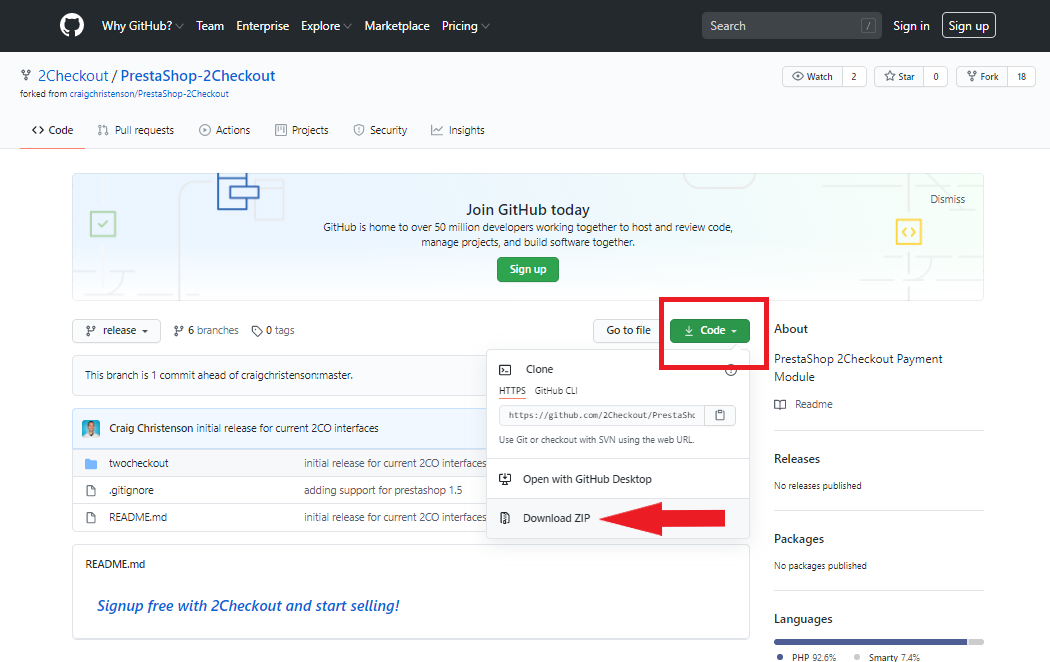Viewport: 1050px width, 662px height.
Task: Click the book icon beside Readme
Action: coord(780,404)
